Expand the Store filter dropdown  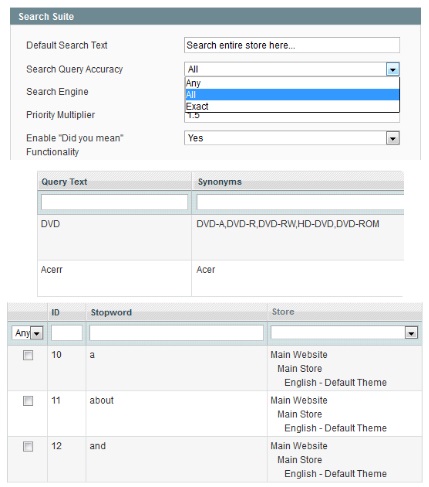[x=344, y=333]
